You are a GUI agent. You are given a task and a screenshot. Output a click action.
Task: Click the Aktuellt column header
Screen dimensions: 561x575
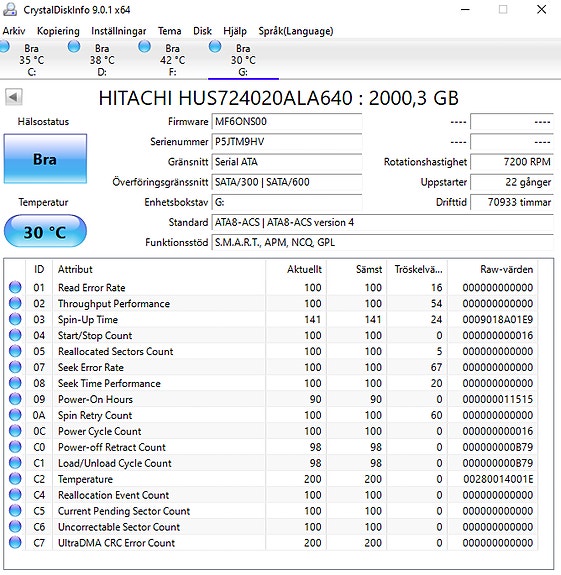point(296,270)
